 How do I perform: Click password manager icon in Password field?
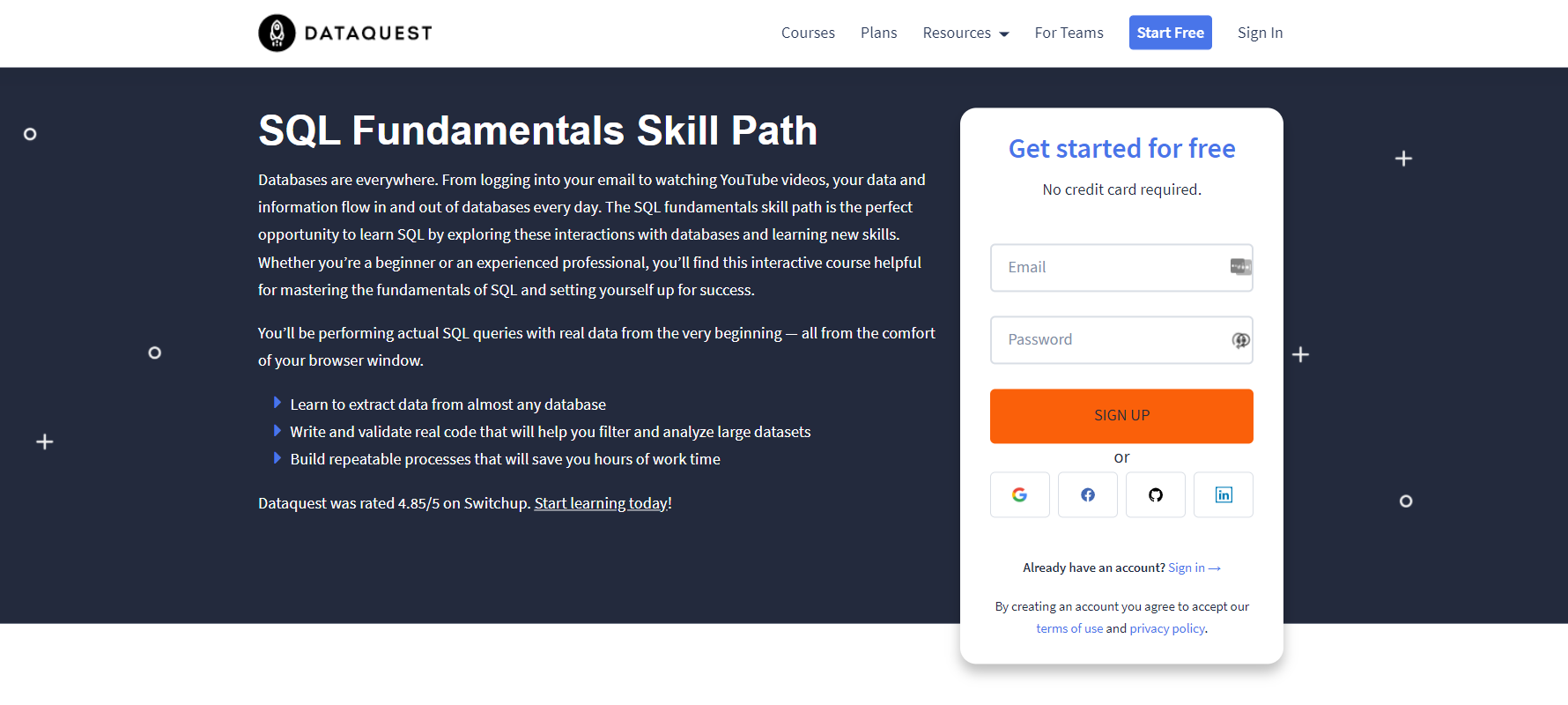click(x=1240, y=340)
